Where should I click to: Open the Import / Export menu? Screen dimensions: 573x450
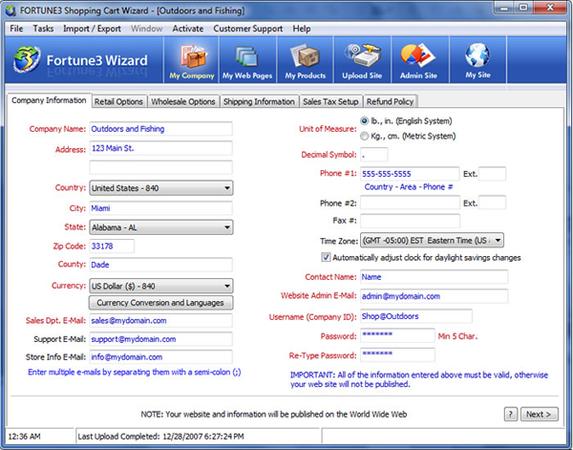(x=92, y=29)
